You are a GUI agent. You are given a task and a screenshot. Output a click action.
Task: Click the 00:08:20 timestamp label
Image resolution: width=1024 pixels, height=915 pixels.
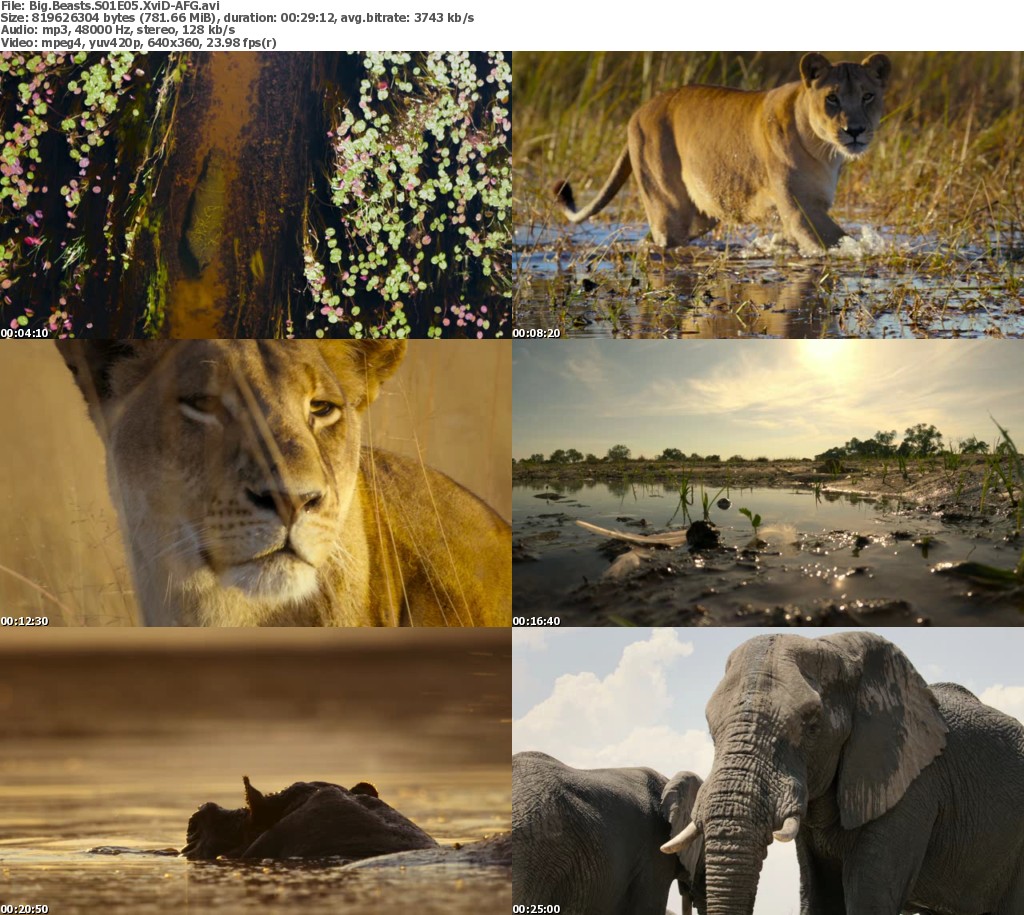[x=536, y=332]
